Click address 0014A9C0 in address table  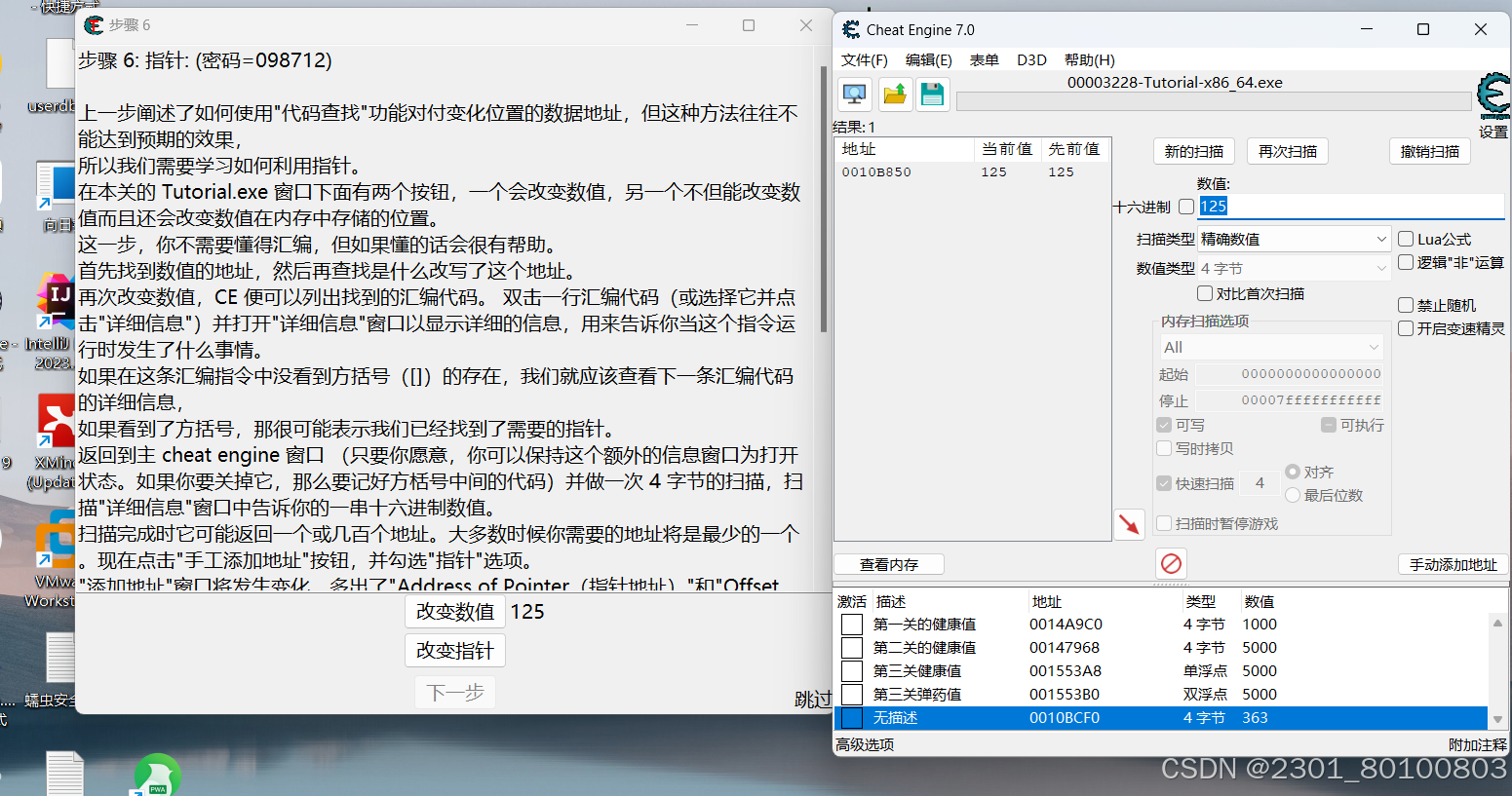(1066, 625)
